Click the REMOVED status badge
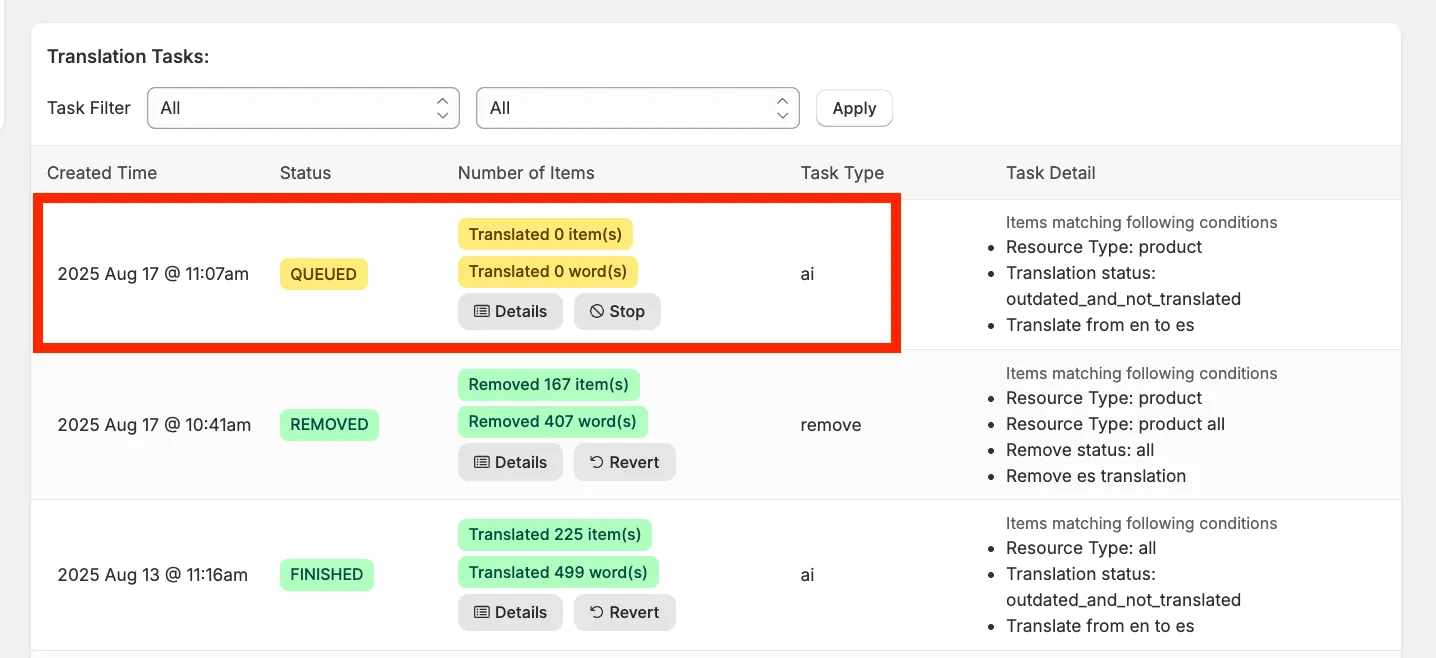The height and width of the screenshot is (658, 1436). click(329, 424)
